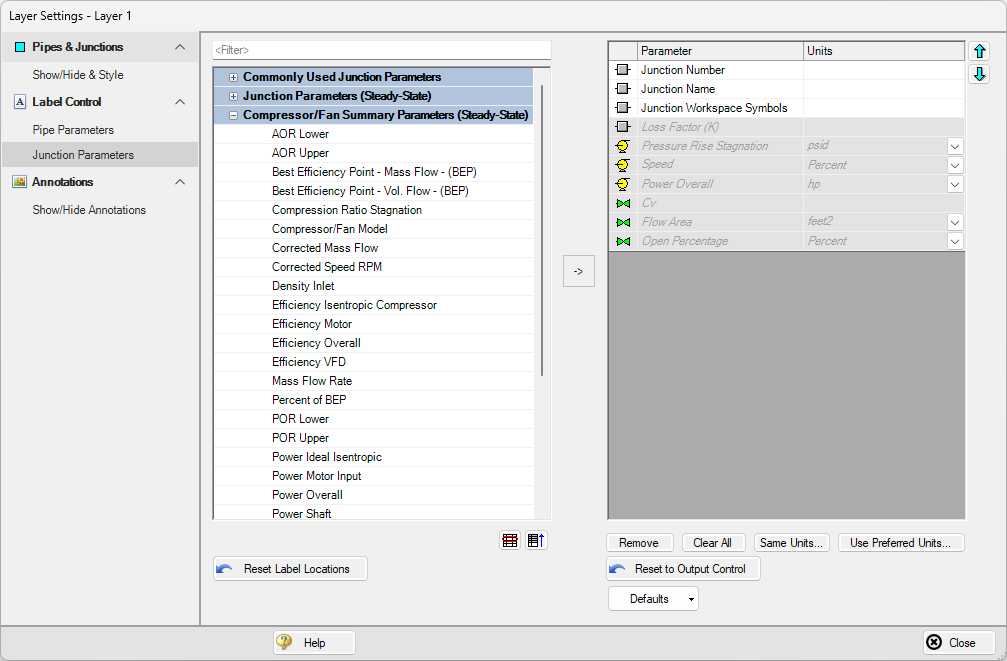
Task: Open units dropdown for Open Percentage
Action: (955, 242)
